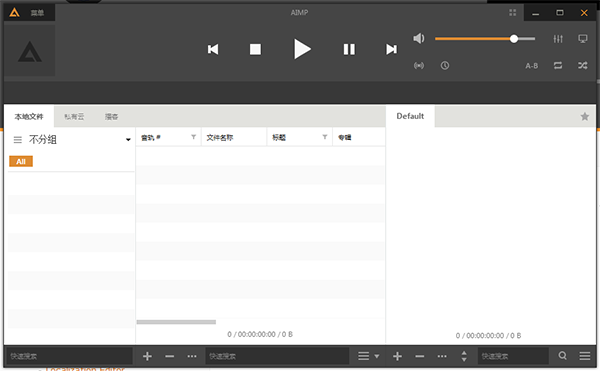This screenshot has width=600, height=371.
Task: Add tracks to playlist with plus icon
Action: pyautogui.click(x=397, y=356)
